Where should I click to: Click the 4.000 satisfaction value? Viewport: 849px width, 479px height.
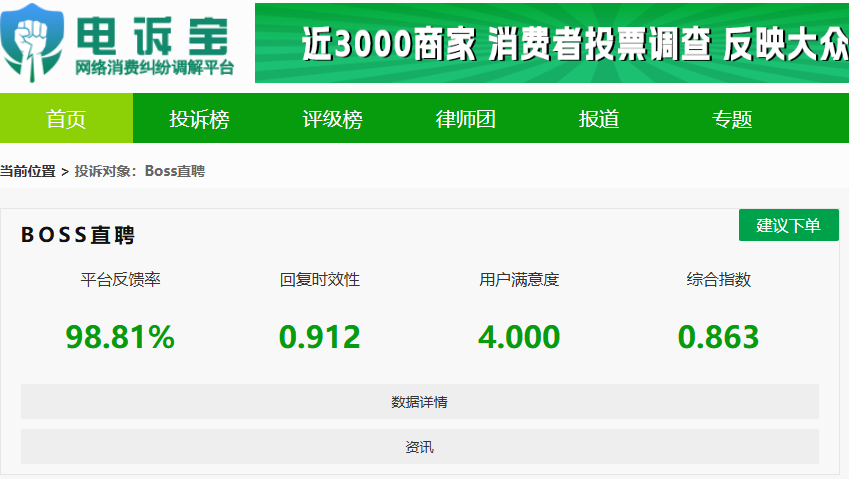click(x=519, y=337)
